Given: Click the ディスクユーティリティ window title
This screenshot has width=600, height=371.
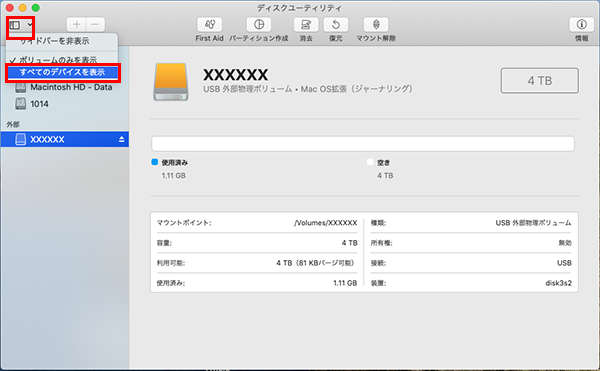Looking at the screenshot, I should coord(299,8).
